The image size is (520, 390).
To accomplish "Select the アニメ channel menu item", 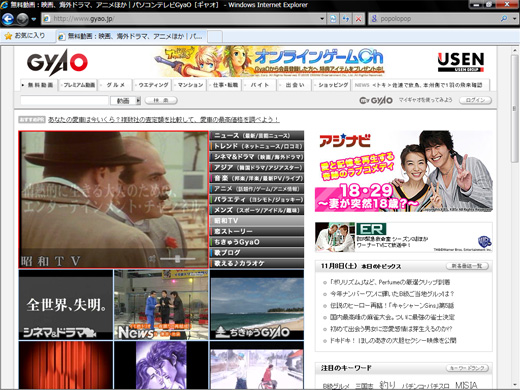I will (x=257, y=189).
